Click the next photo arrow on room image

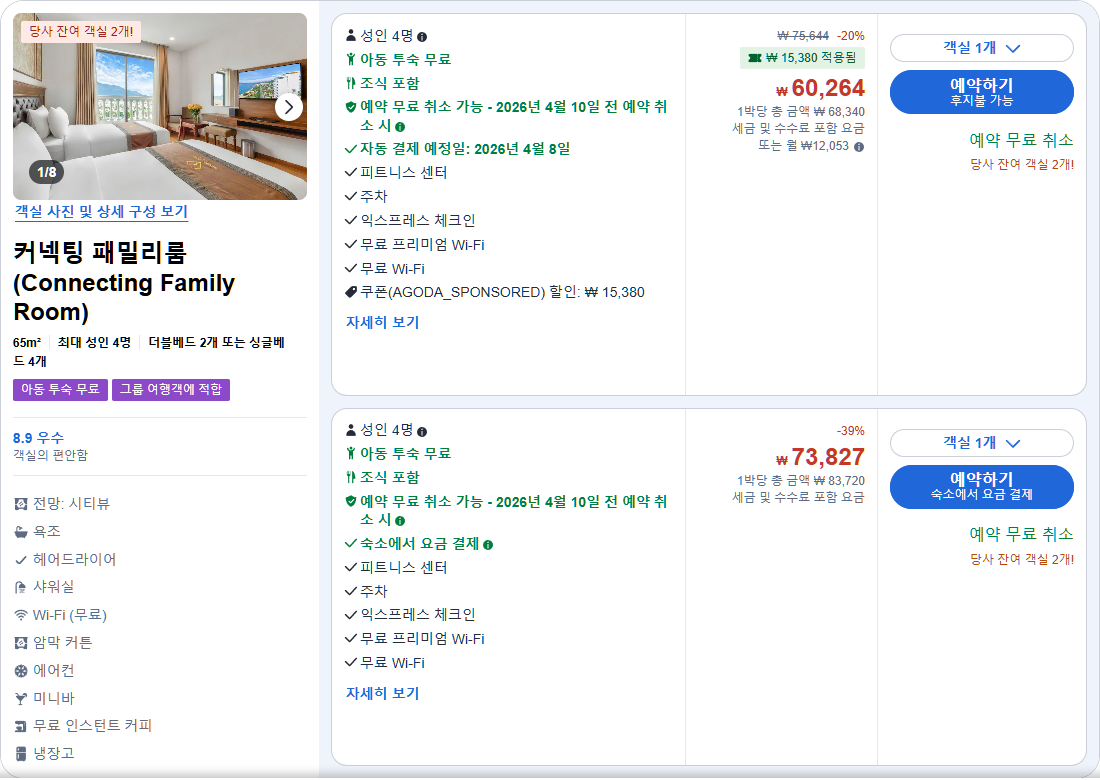(x=290, y=107)
